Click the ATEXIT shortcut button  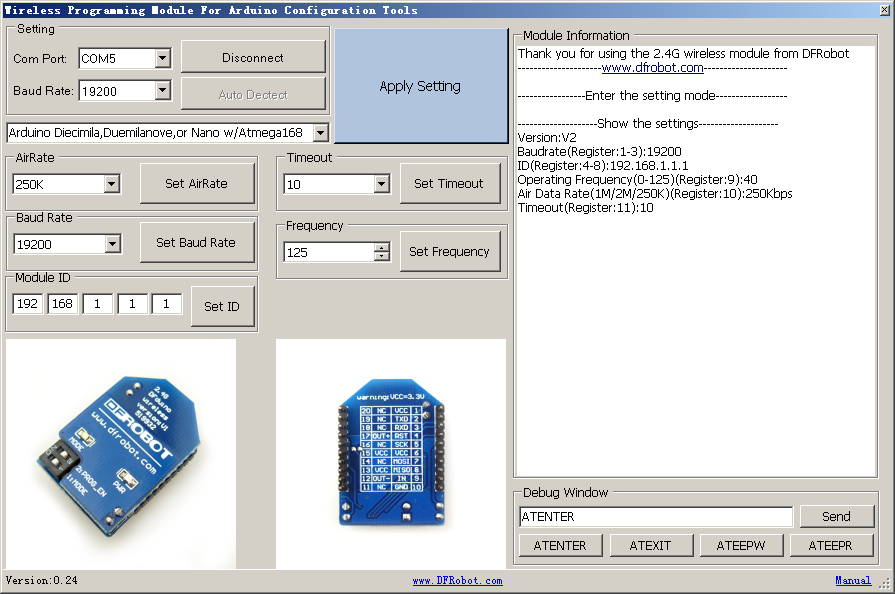pyautogui.click(x=651, y=545)
